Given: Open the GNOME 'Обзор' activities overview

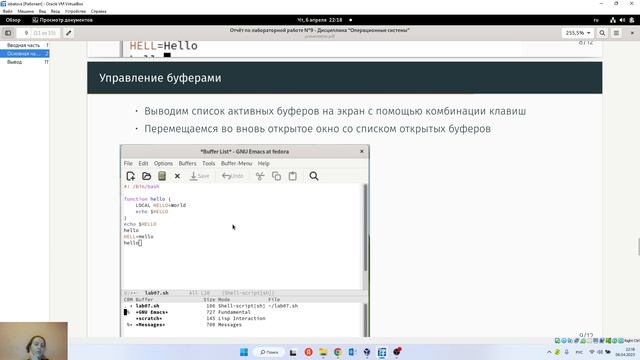Looking at the screenshot, I should [x=13, y=20].
